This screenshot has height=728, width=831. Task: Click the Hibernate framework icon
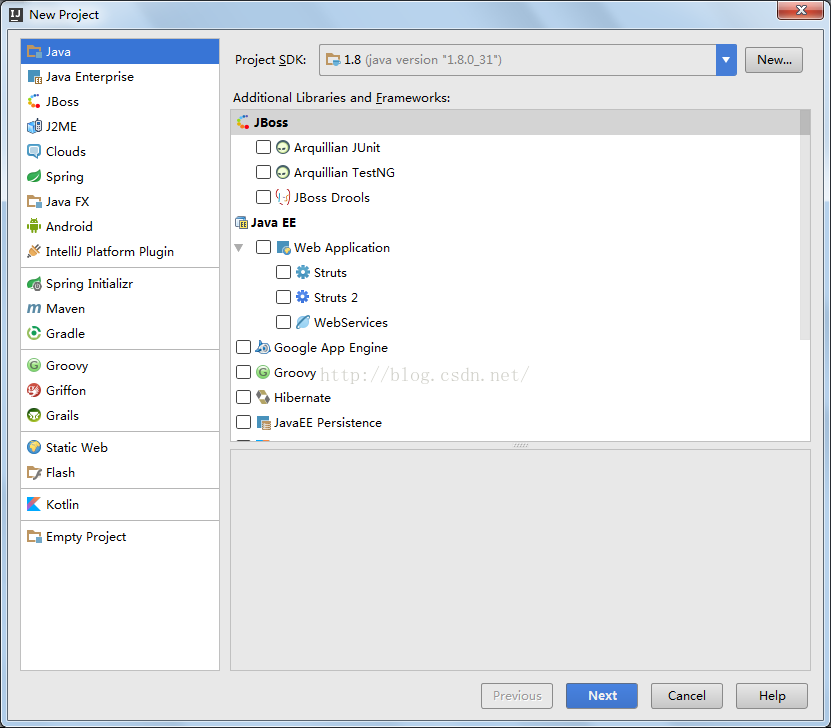click(x=263, y=397)
